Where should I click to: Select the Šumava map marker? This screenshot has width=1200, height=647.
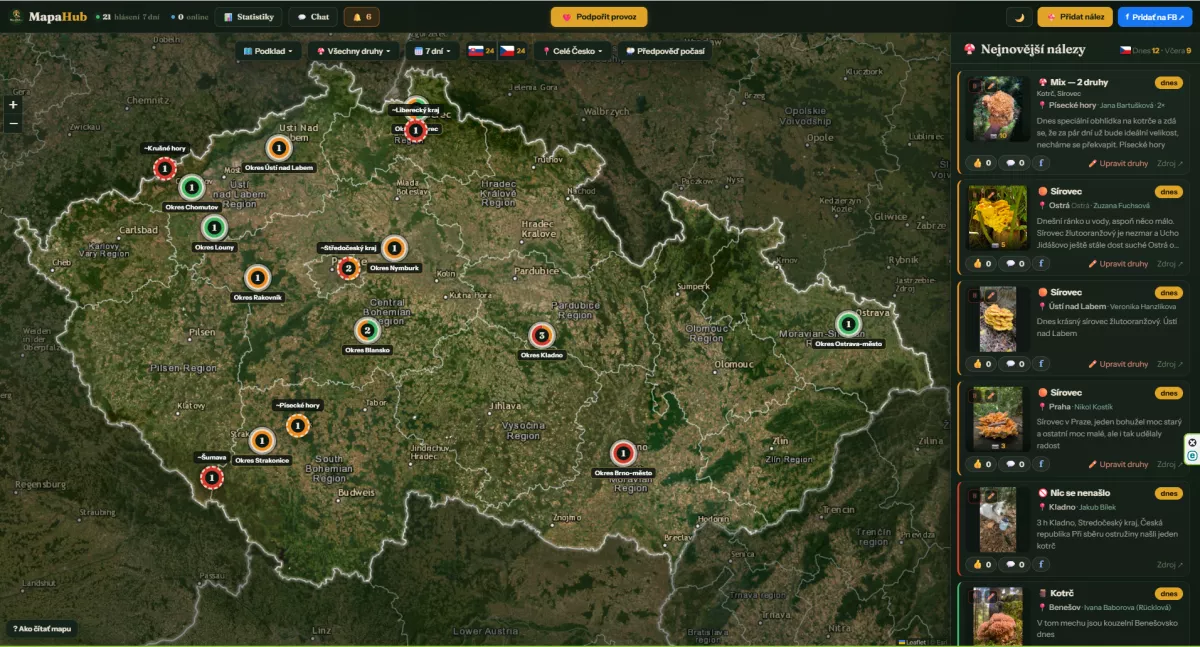211,477
